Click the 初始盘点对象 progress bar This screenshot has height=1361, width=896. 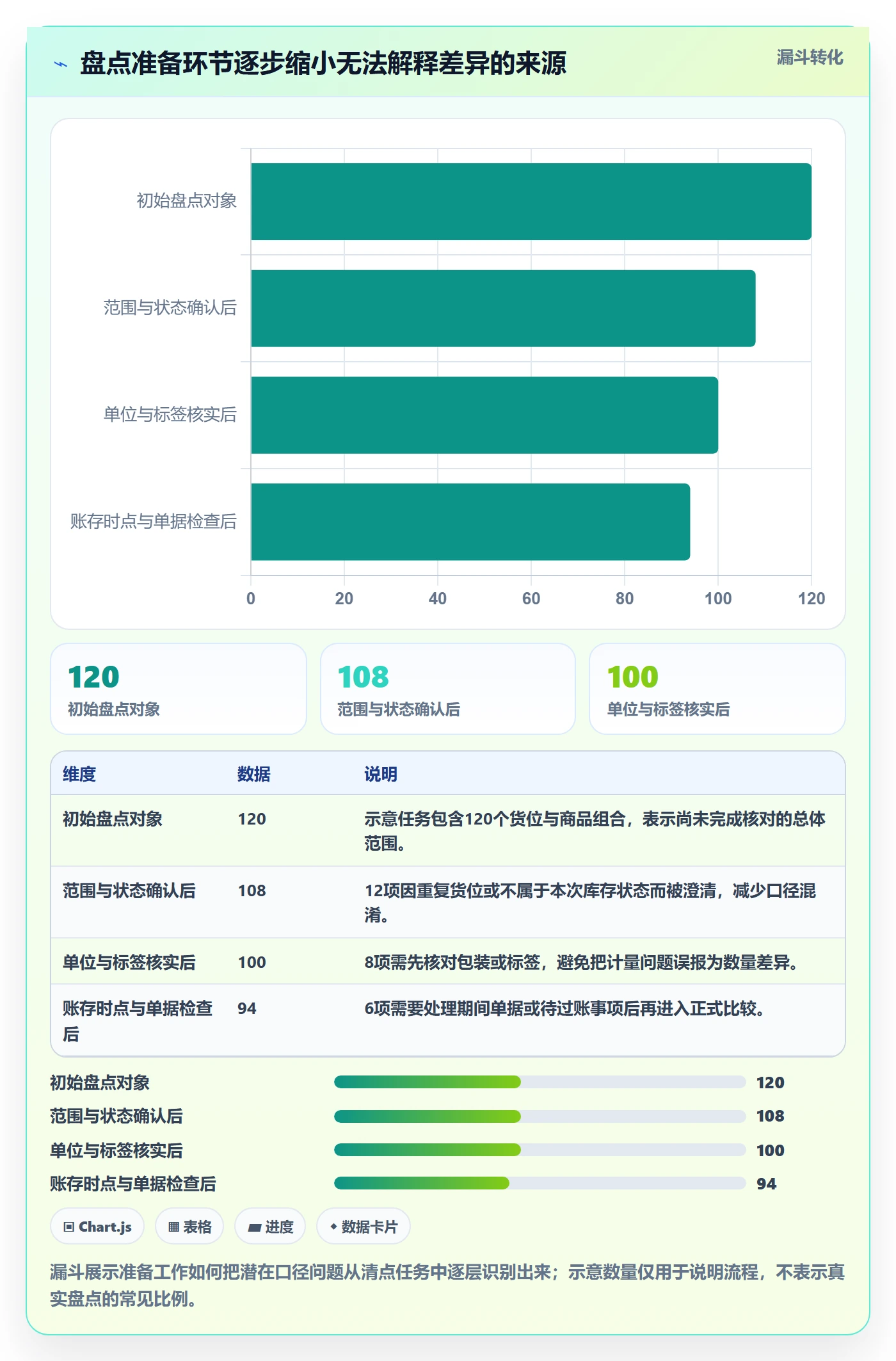[540, 1082]
